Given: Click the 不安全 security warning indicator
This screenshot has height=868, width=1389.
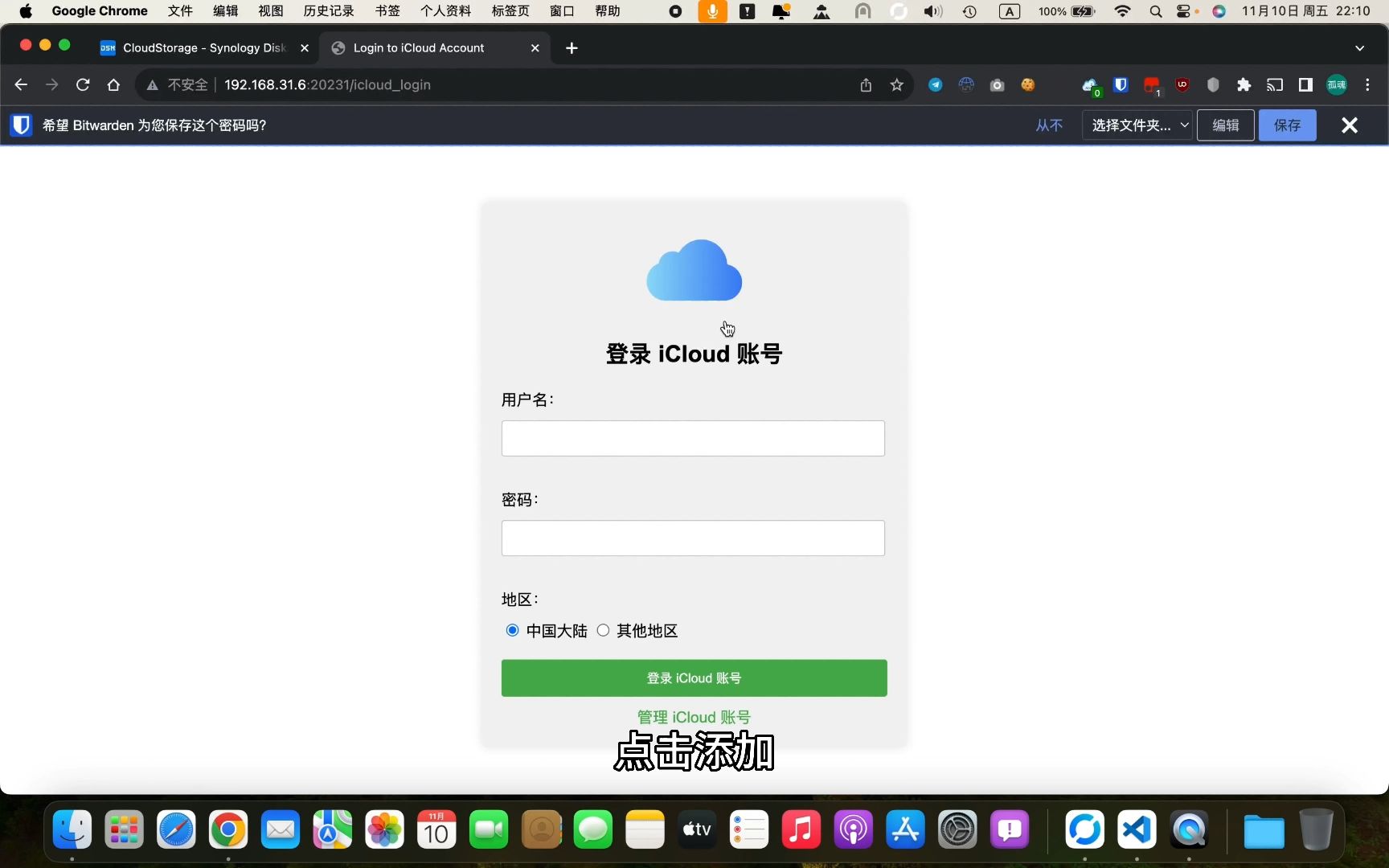Looking at the screenshot, I should (177, 84).
